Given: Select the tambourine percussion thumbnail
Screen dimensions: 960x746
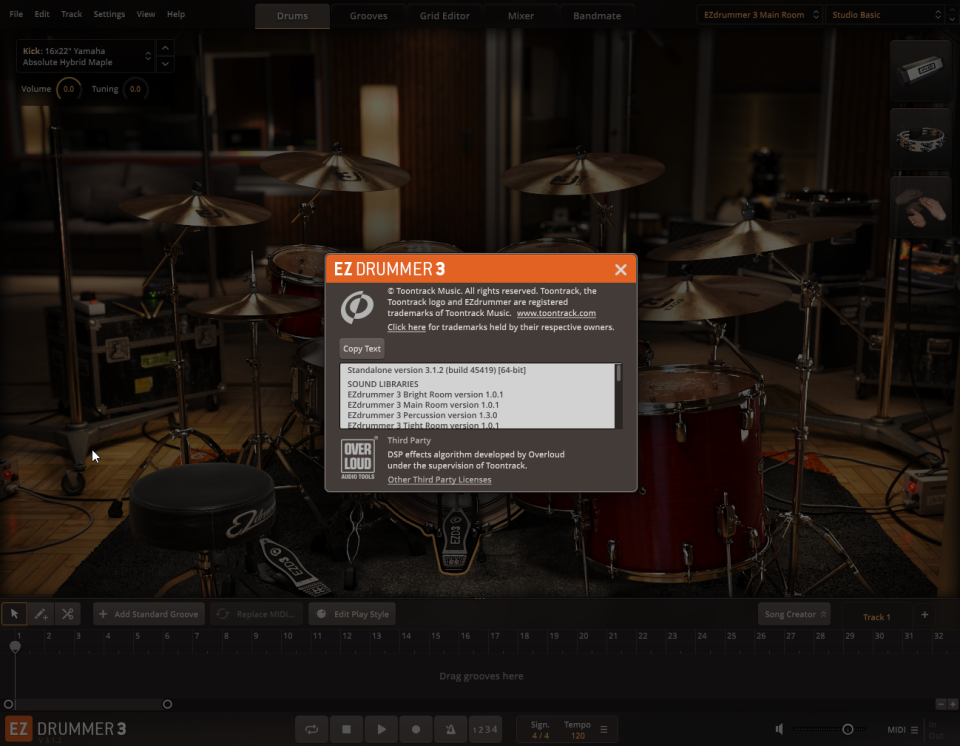Looking at the screenshot, I should point(920,139).
